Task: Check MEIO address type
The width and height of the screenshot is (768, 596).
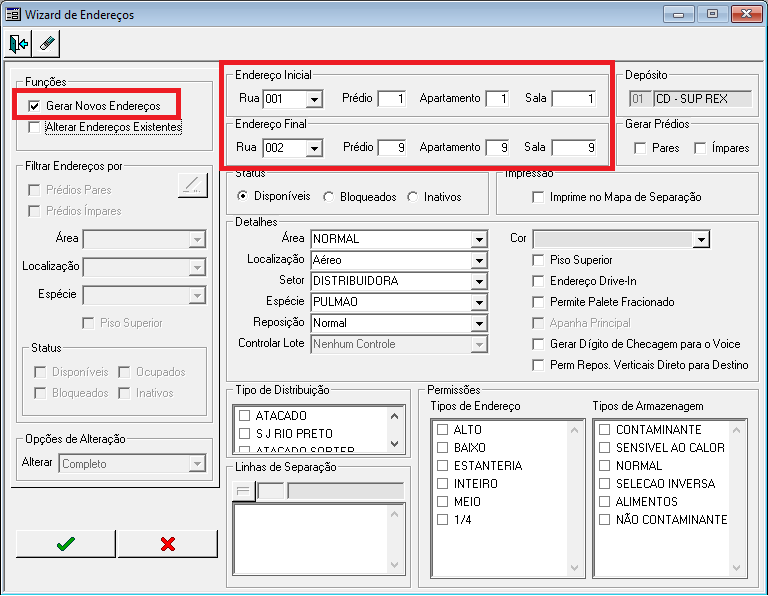Action: click(442, 502)
